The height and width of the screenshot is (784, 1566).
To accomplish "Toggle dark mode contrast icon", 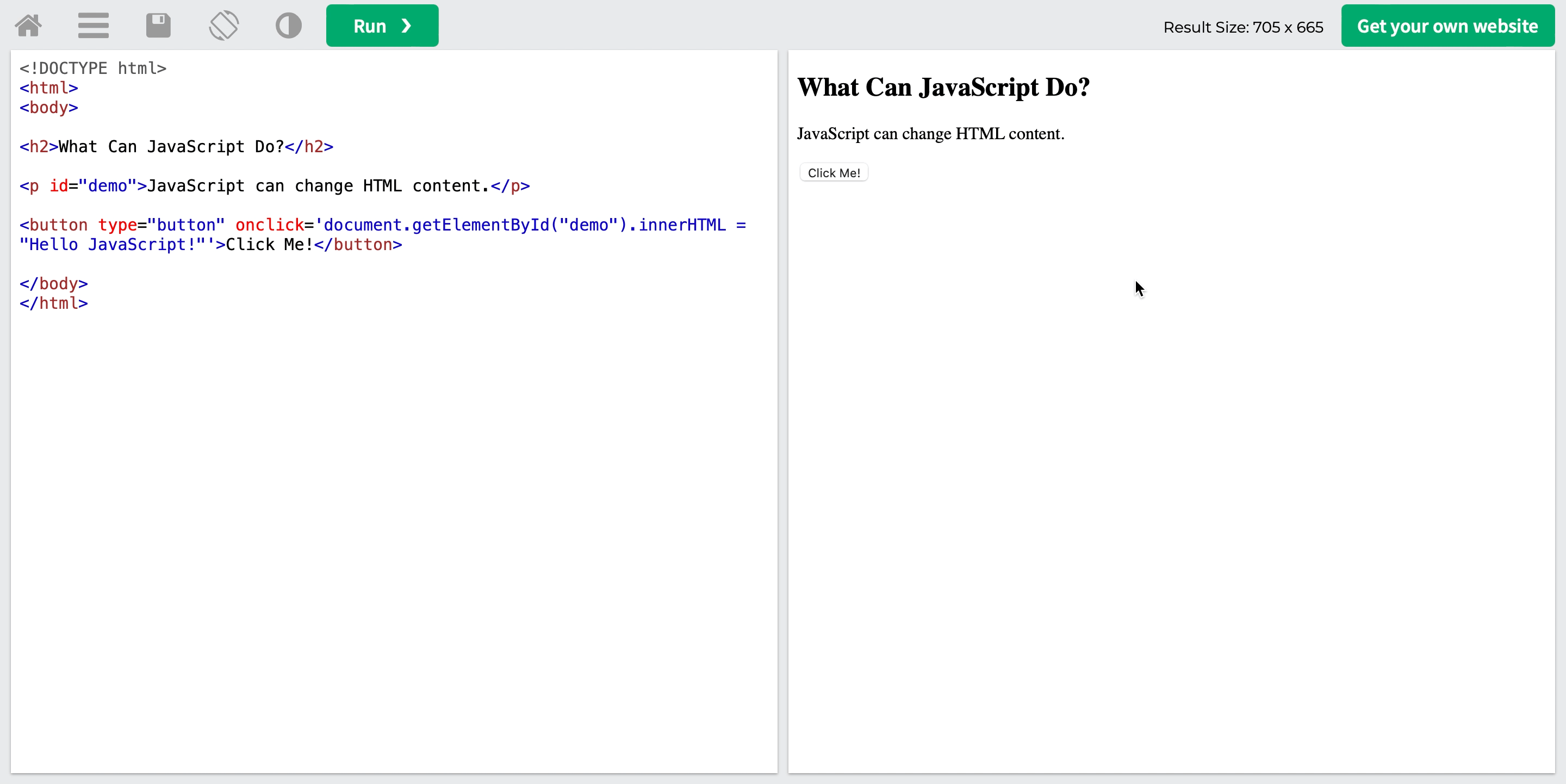I will [x=288, y=26].
